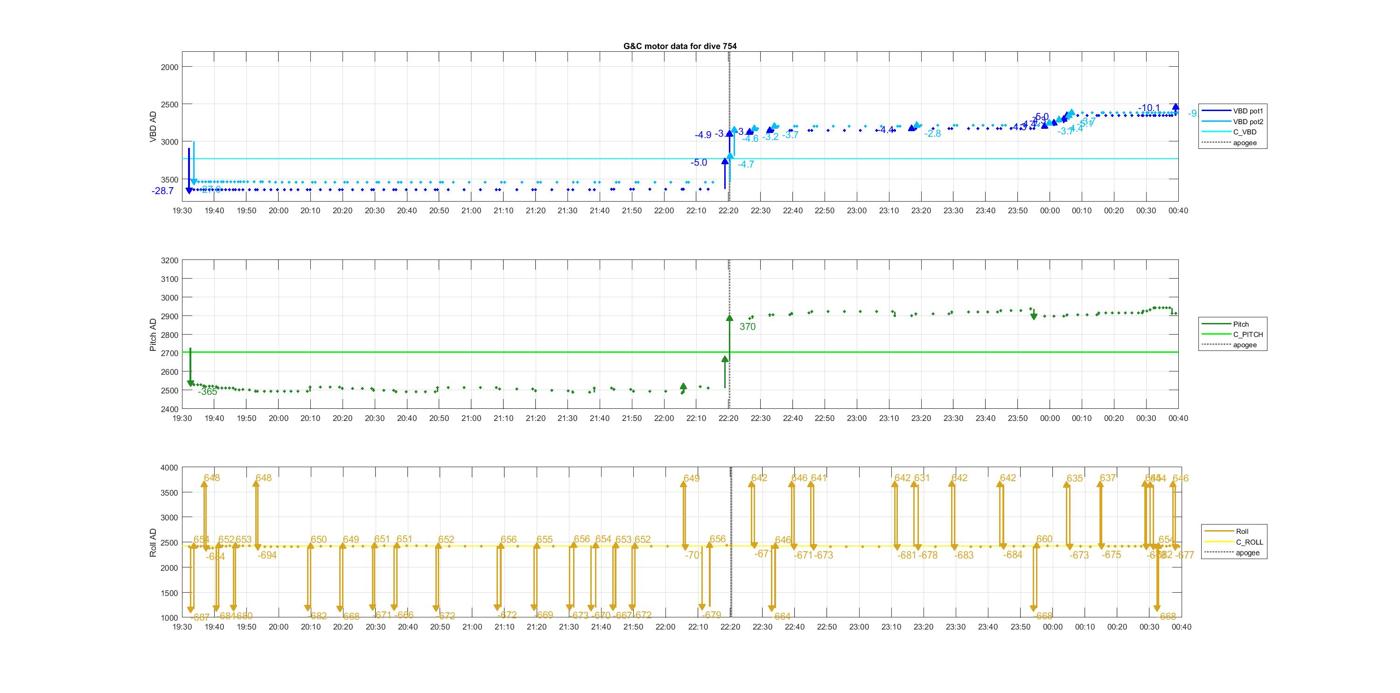The width and height of the screenshot is (1400, 693).
Task: Click the "VBD AD" y-axis label
Action: 154,128
